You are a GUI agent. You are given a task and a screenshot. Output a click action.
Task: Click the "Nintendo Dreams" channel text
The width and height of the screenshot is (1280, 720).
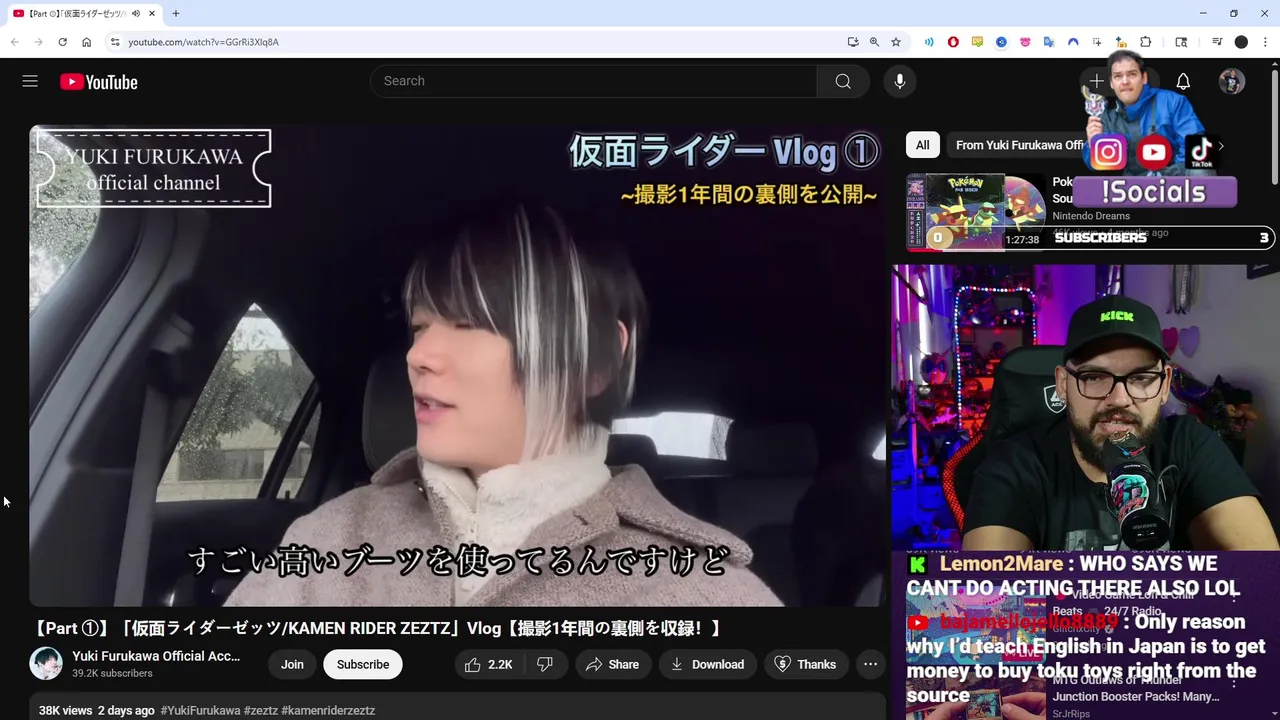[1091, 216]
